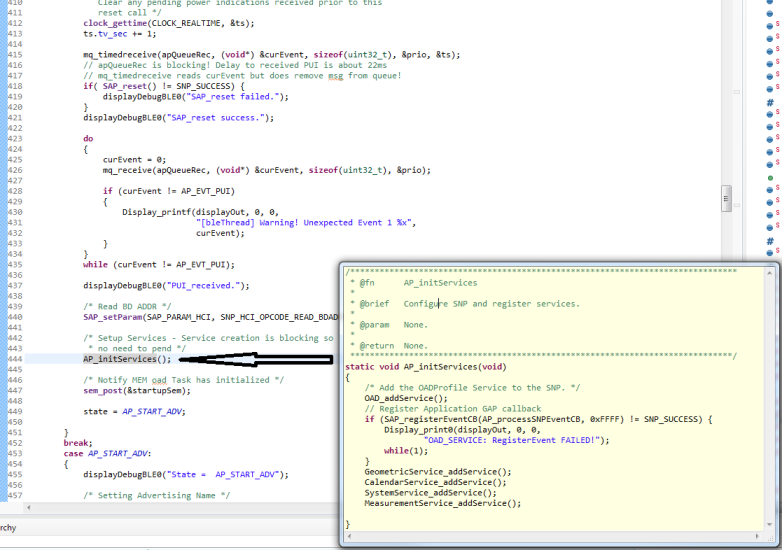The width and height of the screenshot is (782, 550).
Task: Click the 'Notify MEM oad Task has initialized' comment
Action: tap(184, 380)
